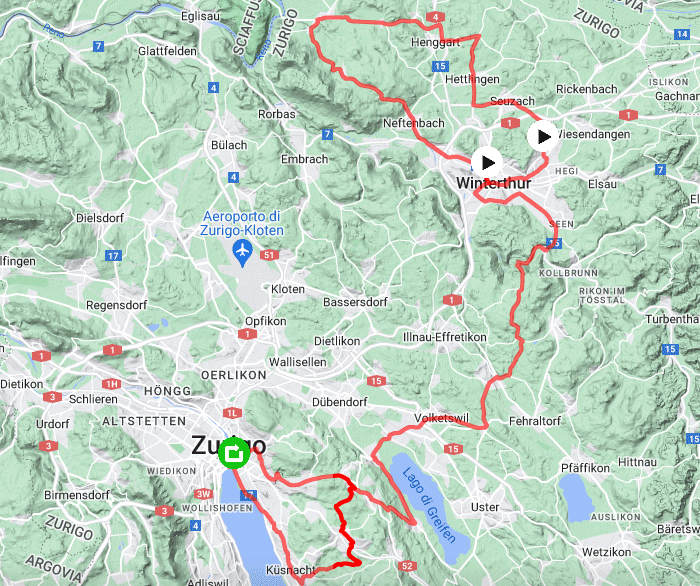Screen dimensions: 700x586
Task: Click the blue road 14 shield
Action: tap(682, 34)
